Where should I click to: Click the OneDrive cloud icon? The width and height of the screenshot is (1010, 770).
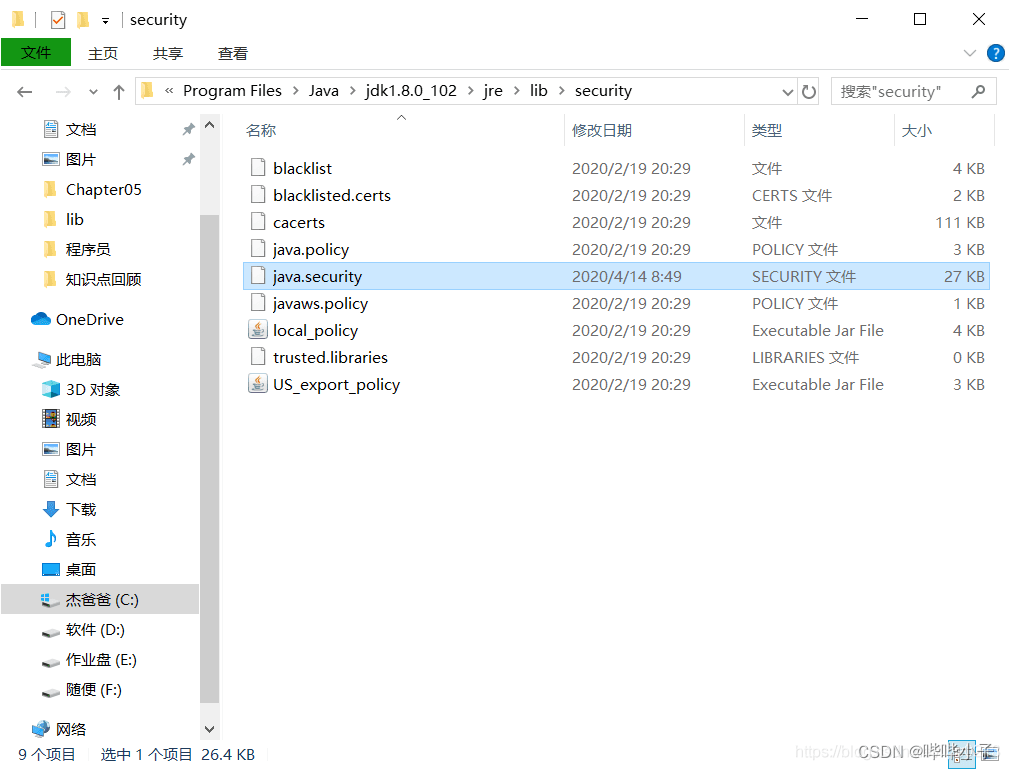pos(41,319)
